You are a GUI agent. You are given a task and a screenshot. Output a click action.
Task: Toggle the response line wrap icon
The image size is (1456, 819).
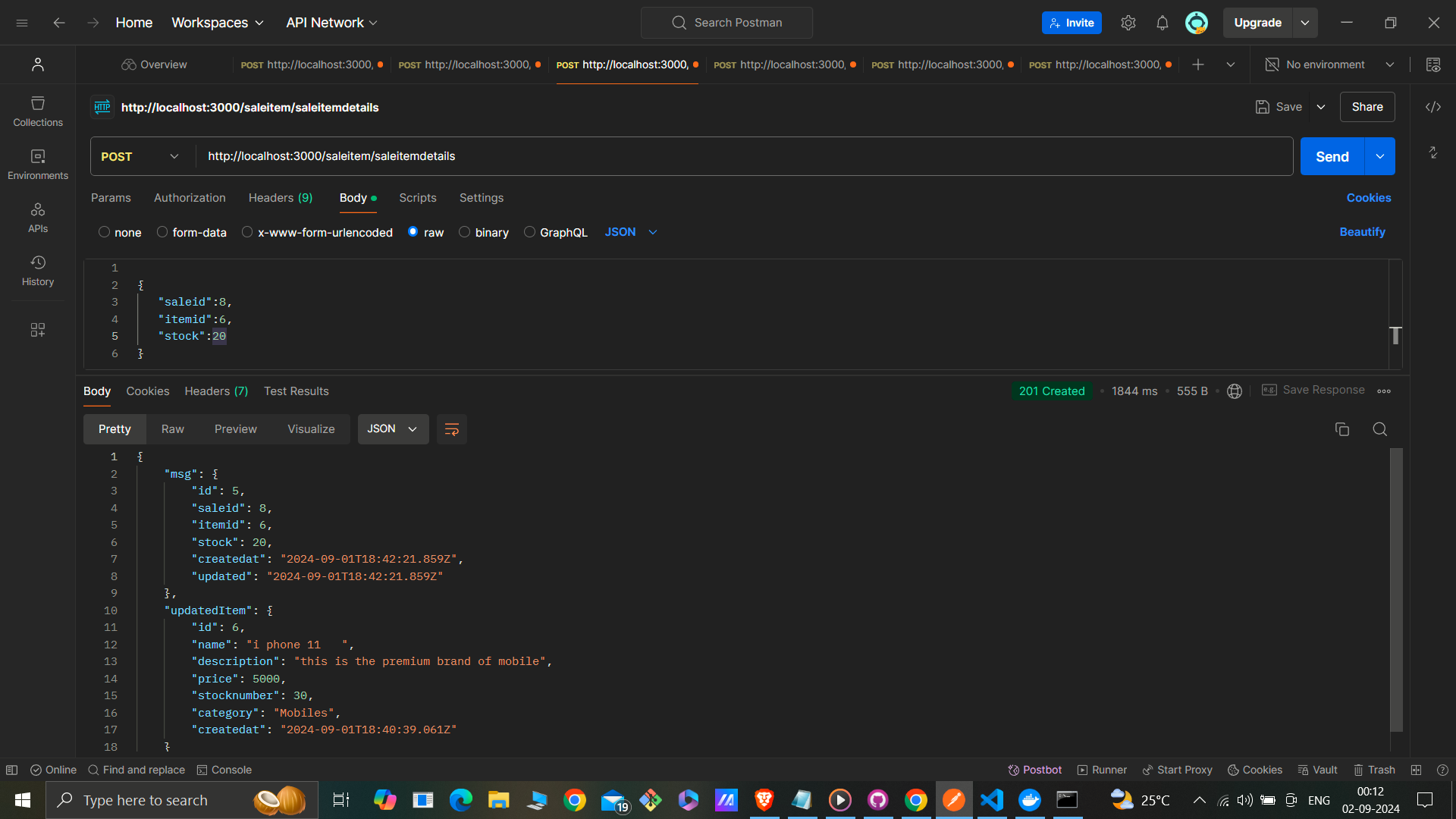click(451, 429)
